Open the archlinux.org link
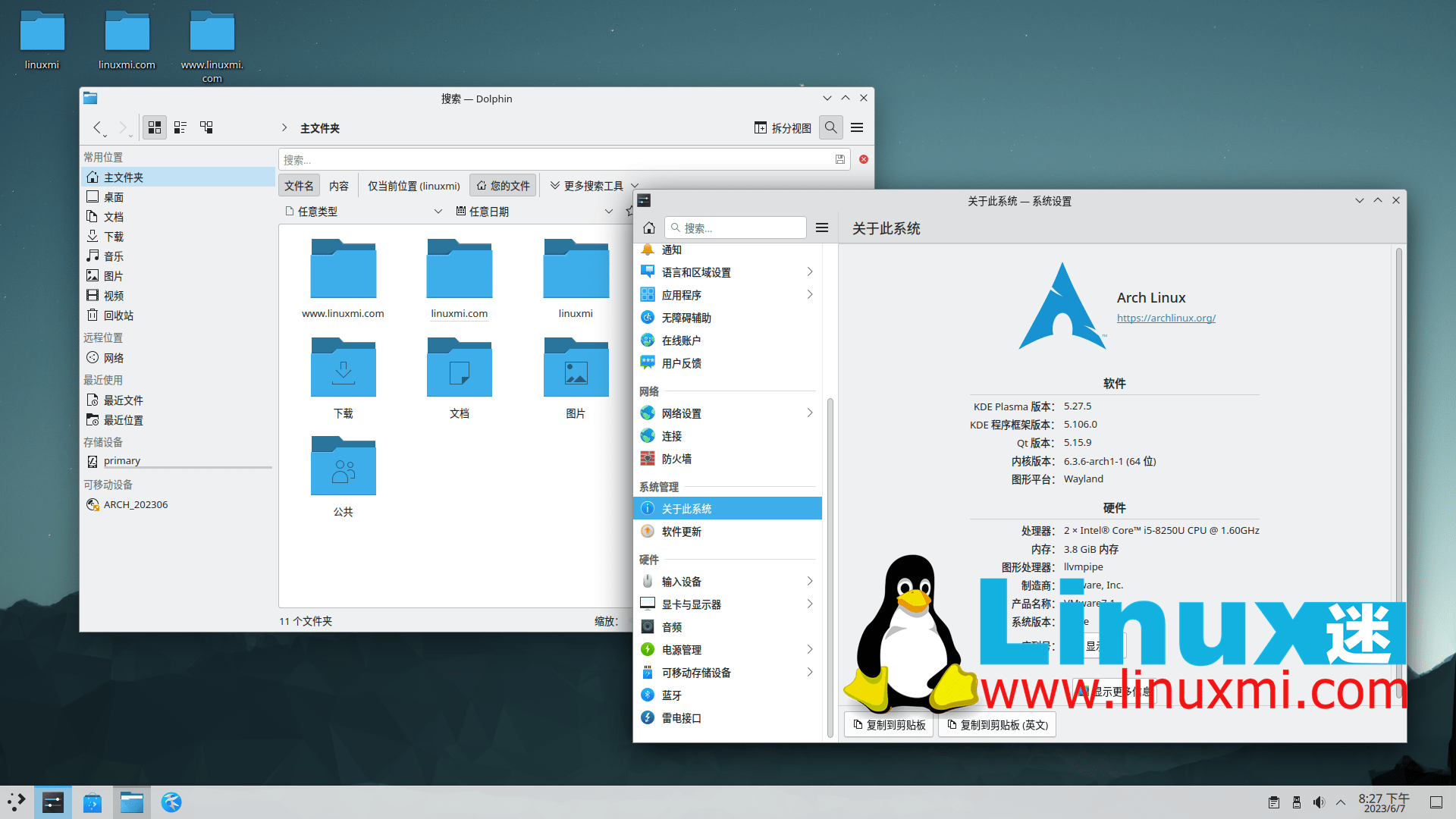Screen dimensions: 1456x819 1166,318
